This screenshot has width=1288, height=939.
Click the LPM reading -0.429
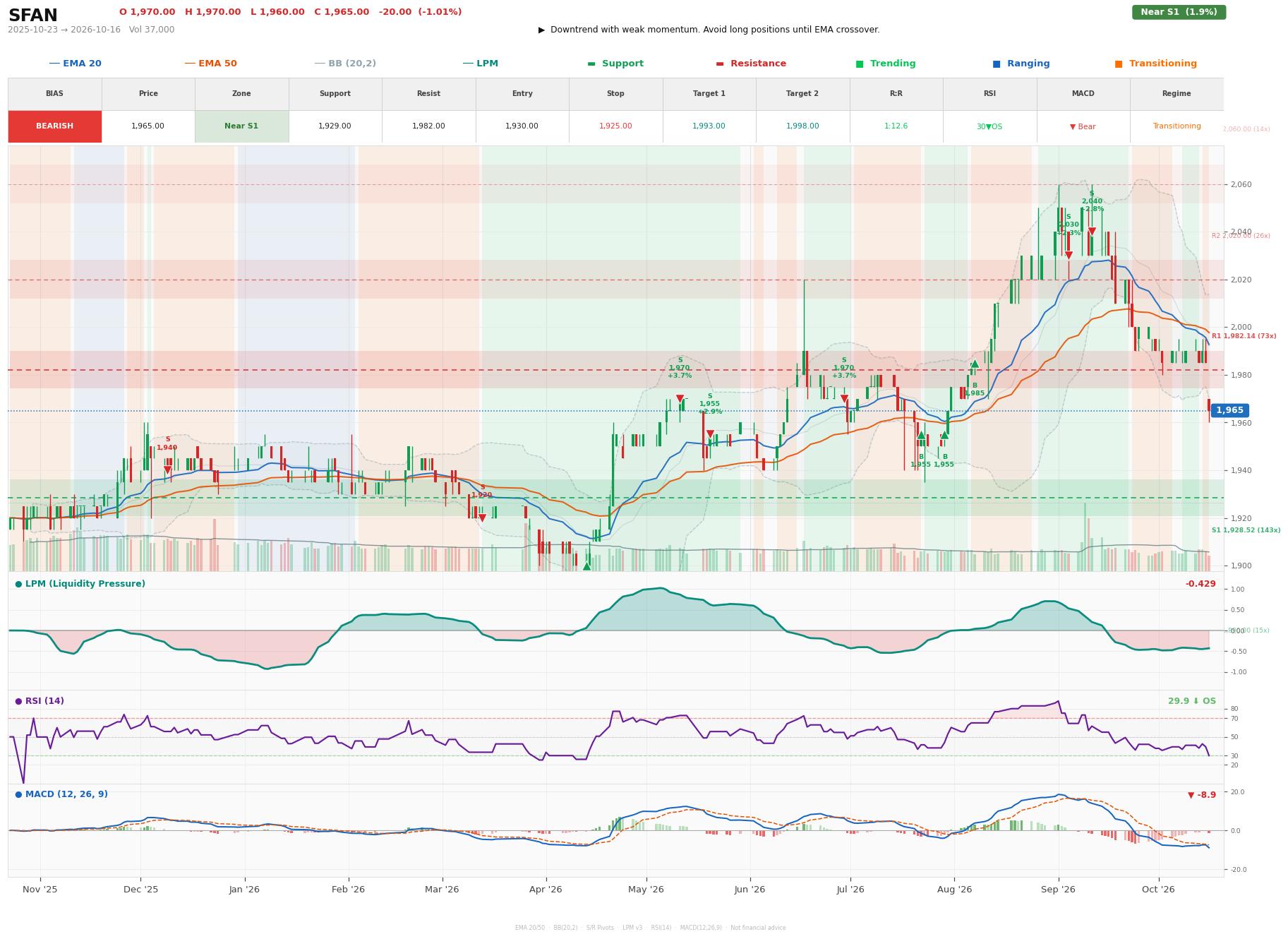coord(1200,584)
